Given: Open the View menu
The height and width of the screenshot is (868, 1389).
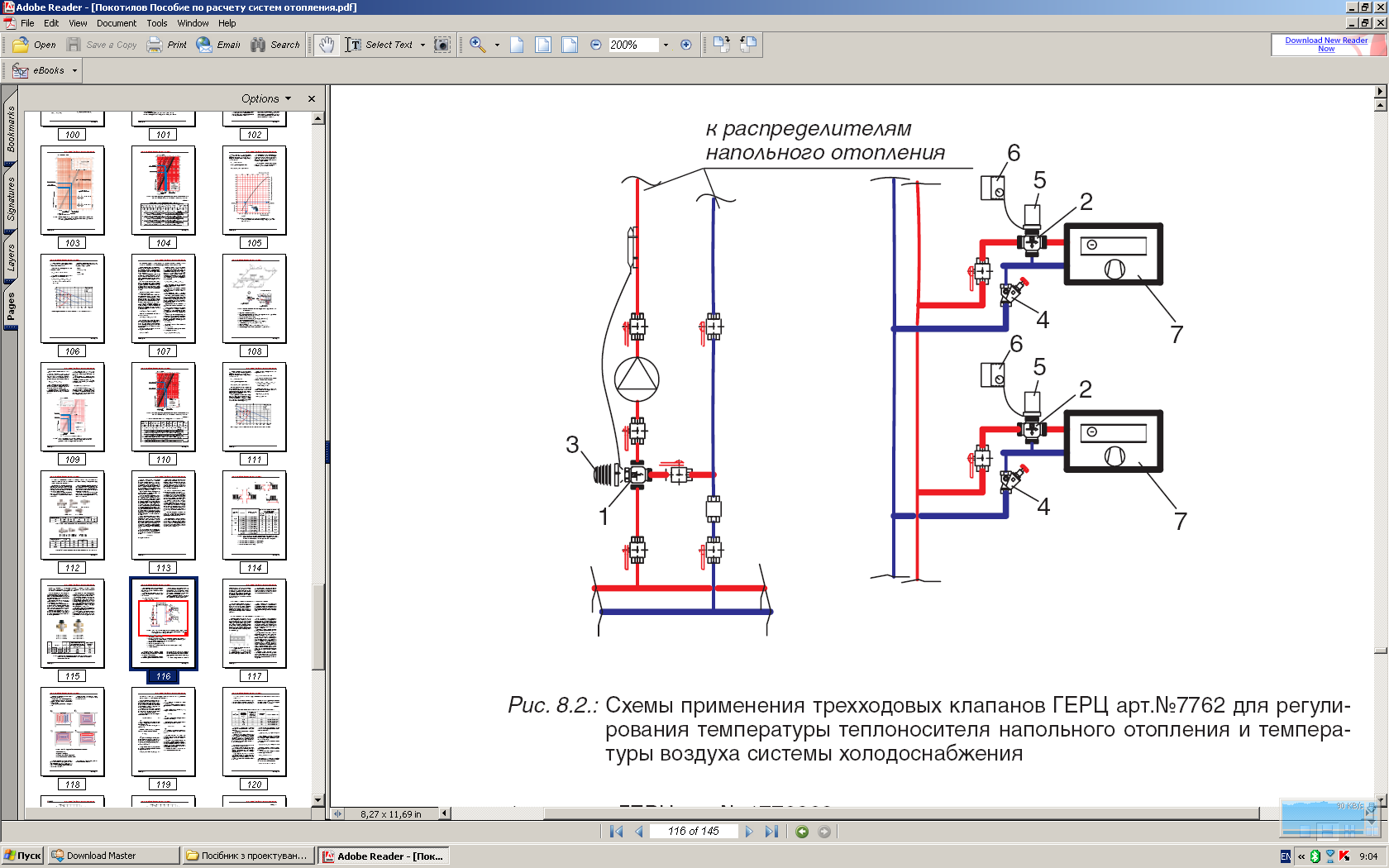Looking at the screenshot, I should tap(78, 23).
